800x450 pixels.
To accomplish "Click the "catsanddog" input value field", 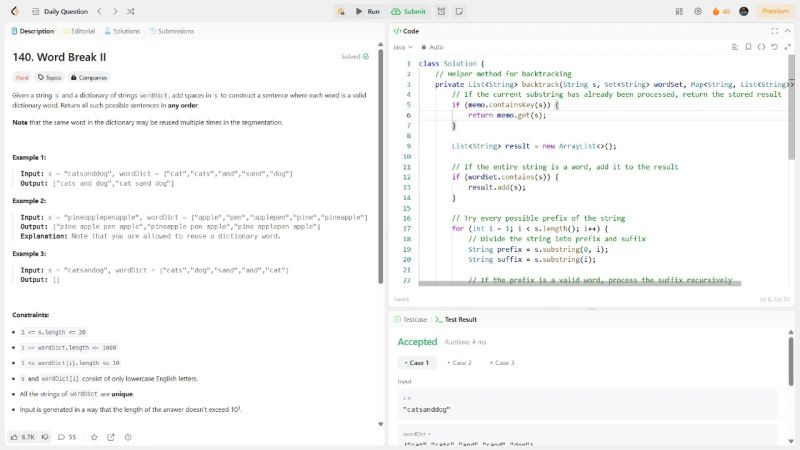I will (x=588, y=404).
